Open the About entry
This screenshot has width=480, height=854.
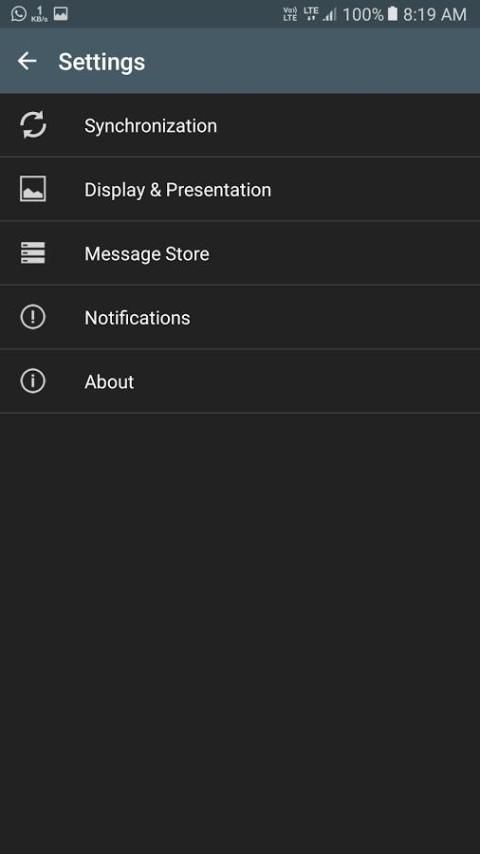[x=240, y=381]
